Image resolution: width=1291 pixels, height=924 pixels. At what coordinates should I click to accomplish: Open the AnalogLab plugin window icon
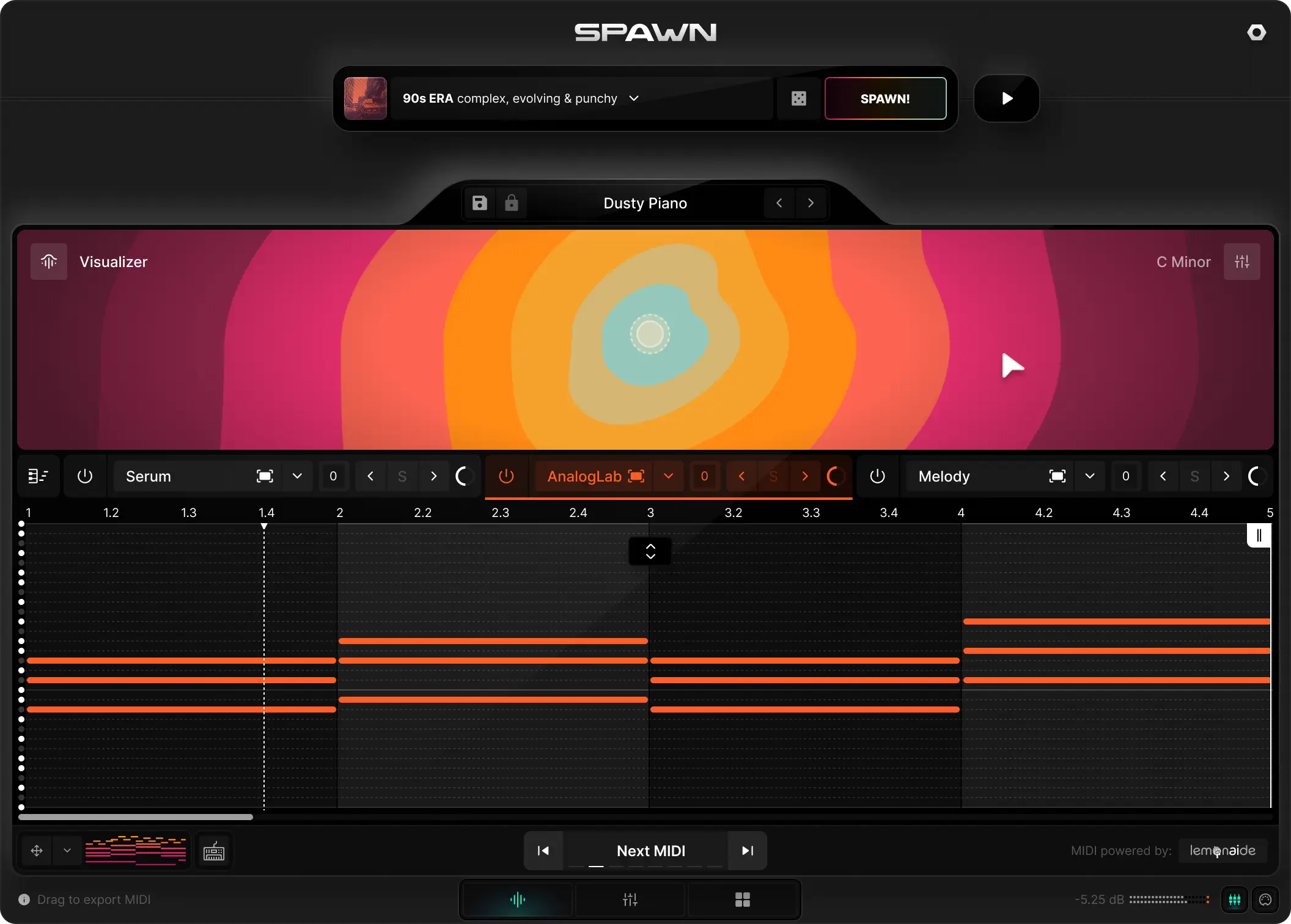(636, 476)
